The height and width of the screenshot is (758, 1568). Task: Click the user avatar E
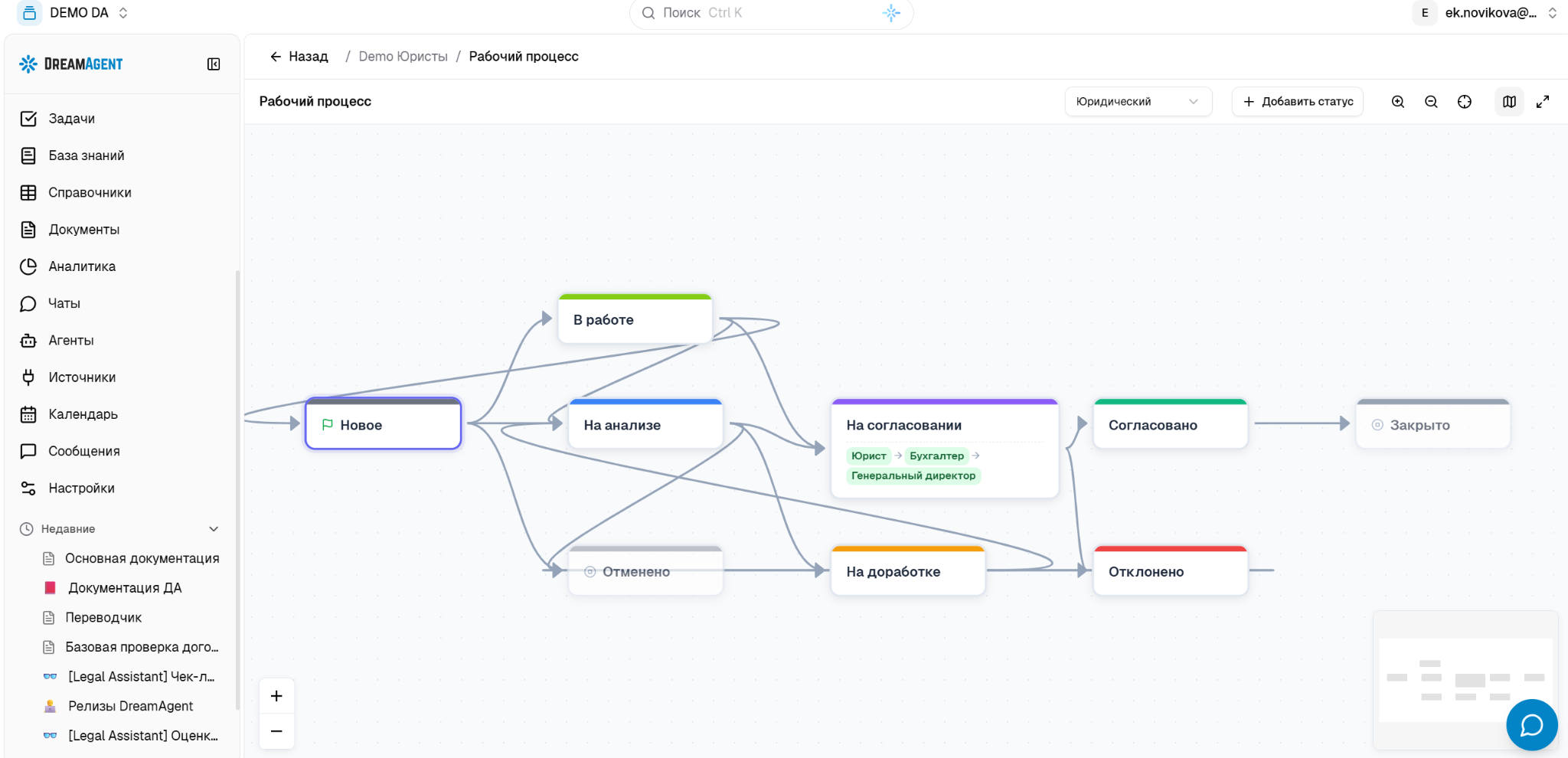(1425, 13)
